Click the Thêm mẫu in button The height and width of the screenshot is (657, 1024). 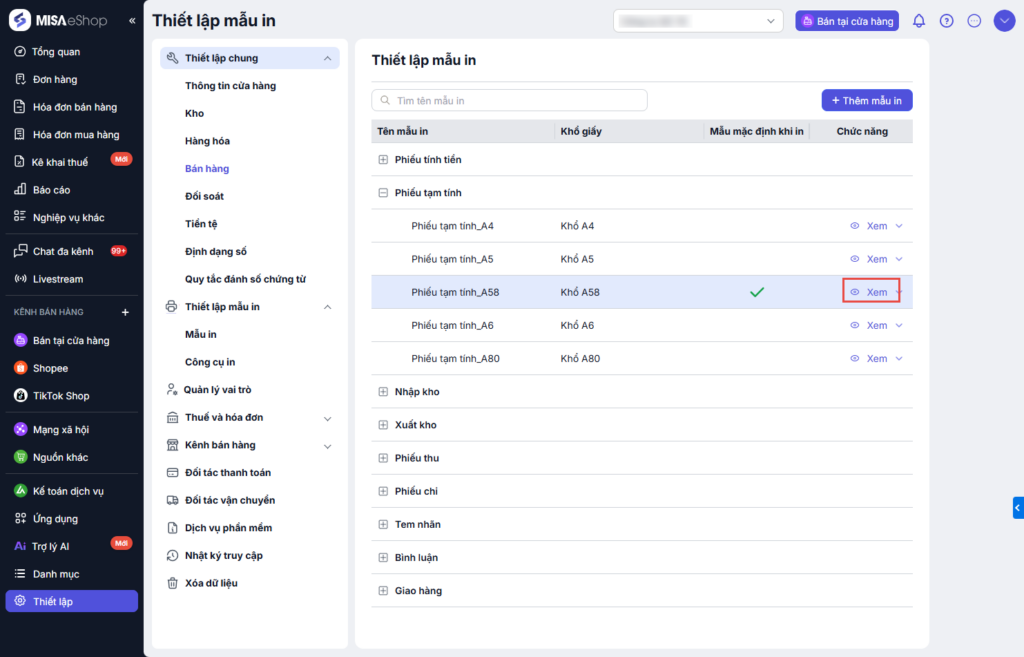[x=866, y=100]
